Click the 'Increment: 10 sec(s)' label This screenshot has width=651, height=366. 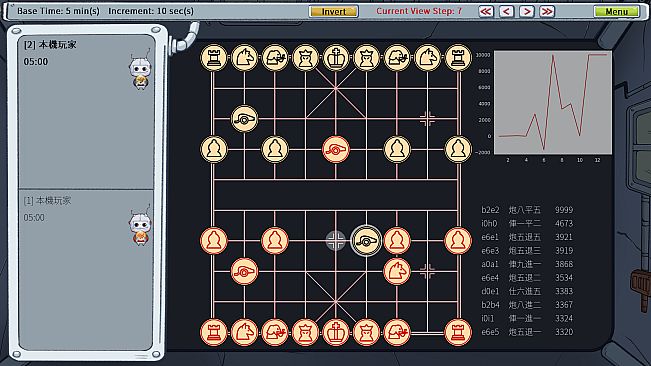pyautogui.click(x=151, y=11)
